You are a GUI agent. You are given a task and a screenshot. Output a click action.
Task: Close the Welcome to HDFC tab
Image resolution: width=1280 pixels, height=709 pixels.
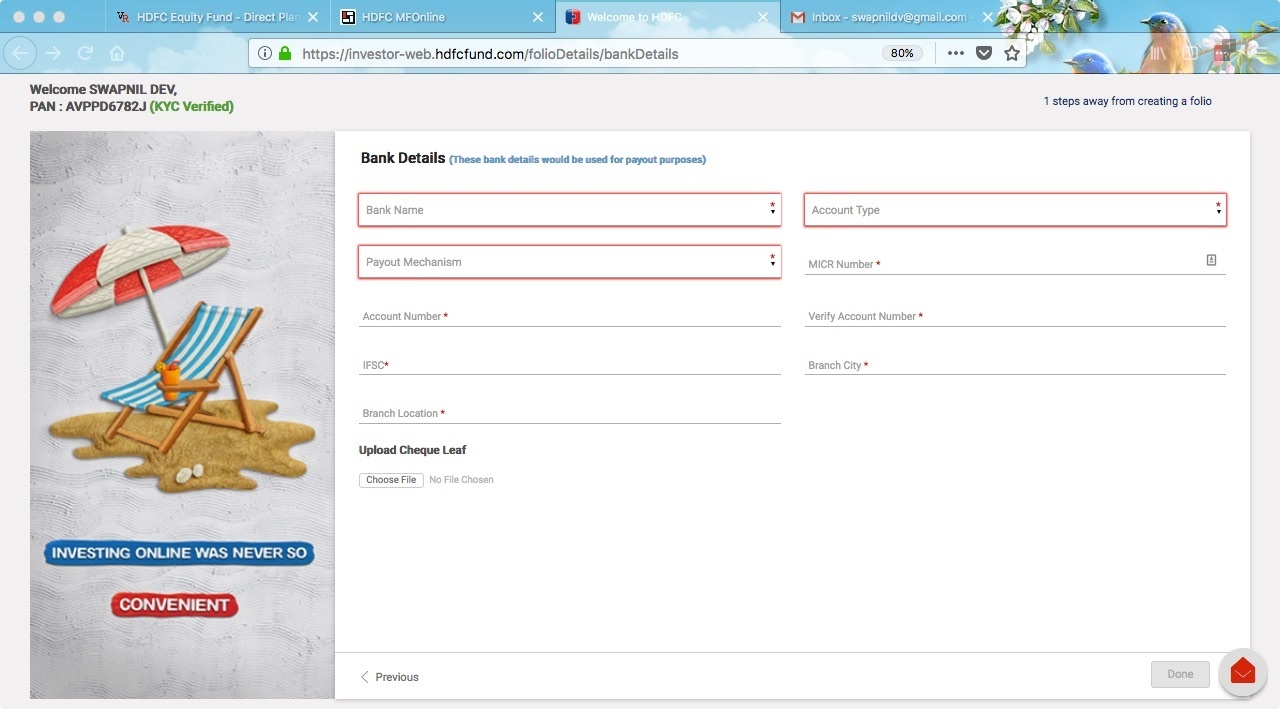(x=763, y=17)
